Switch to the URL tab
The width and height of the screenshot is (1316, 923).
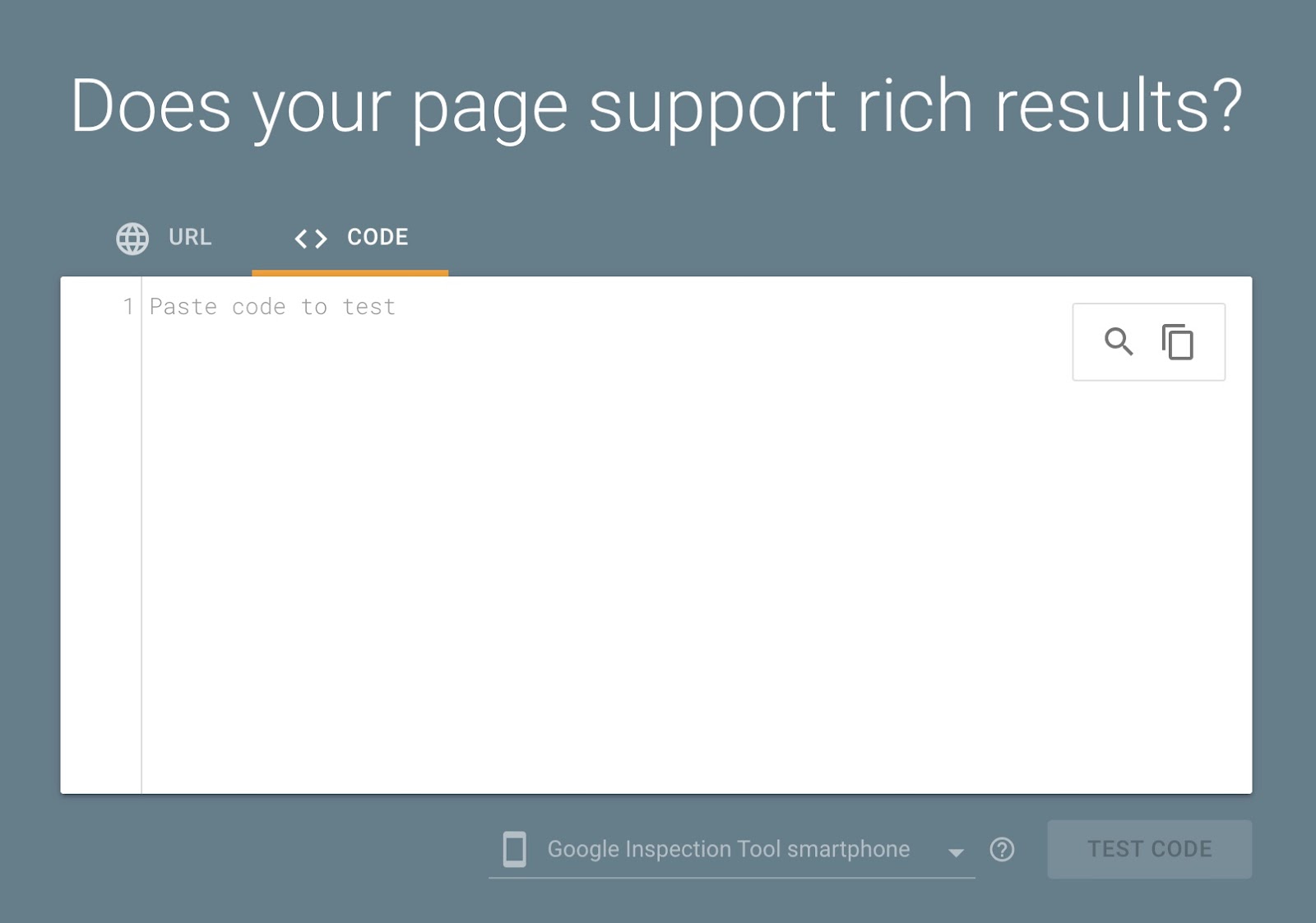pos(188,239)
